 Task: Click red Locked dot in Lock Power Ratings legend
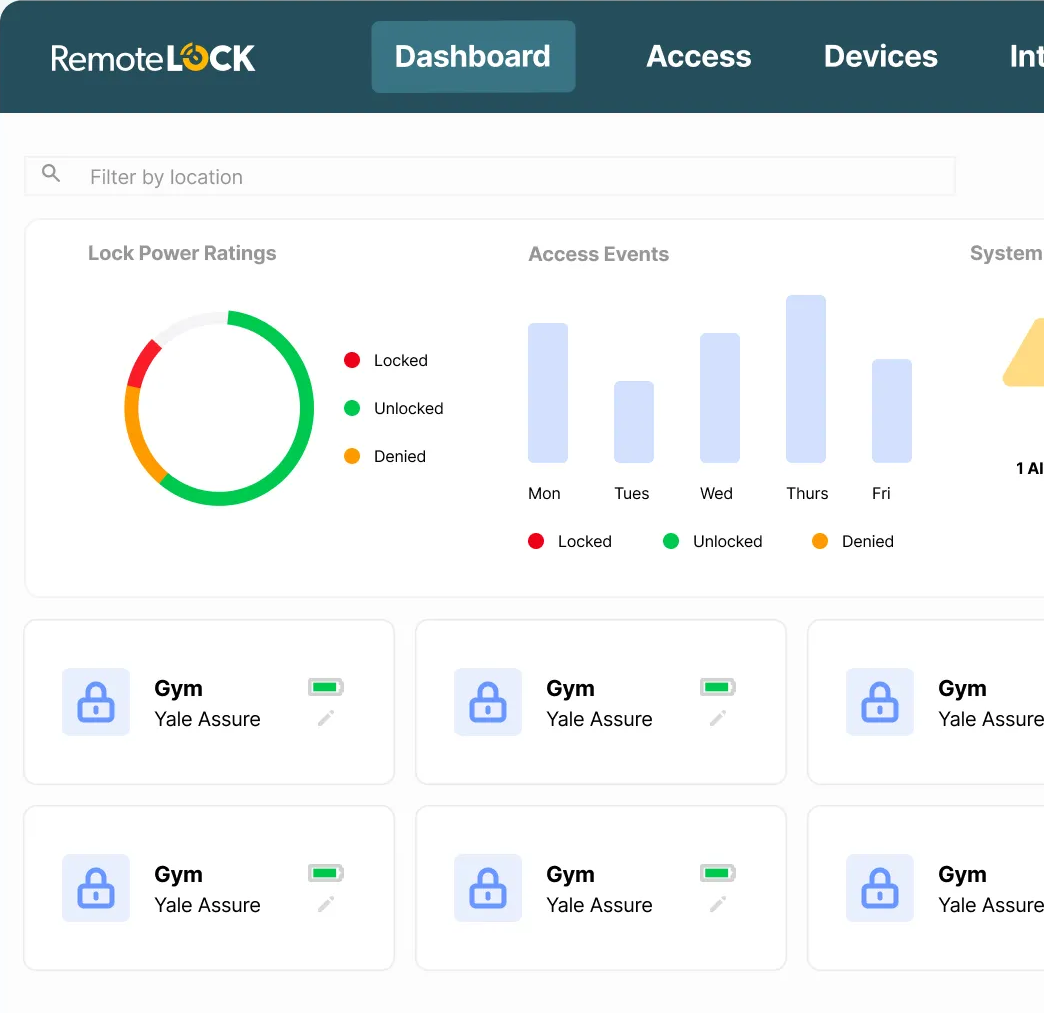coord(352,360)
